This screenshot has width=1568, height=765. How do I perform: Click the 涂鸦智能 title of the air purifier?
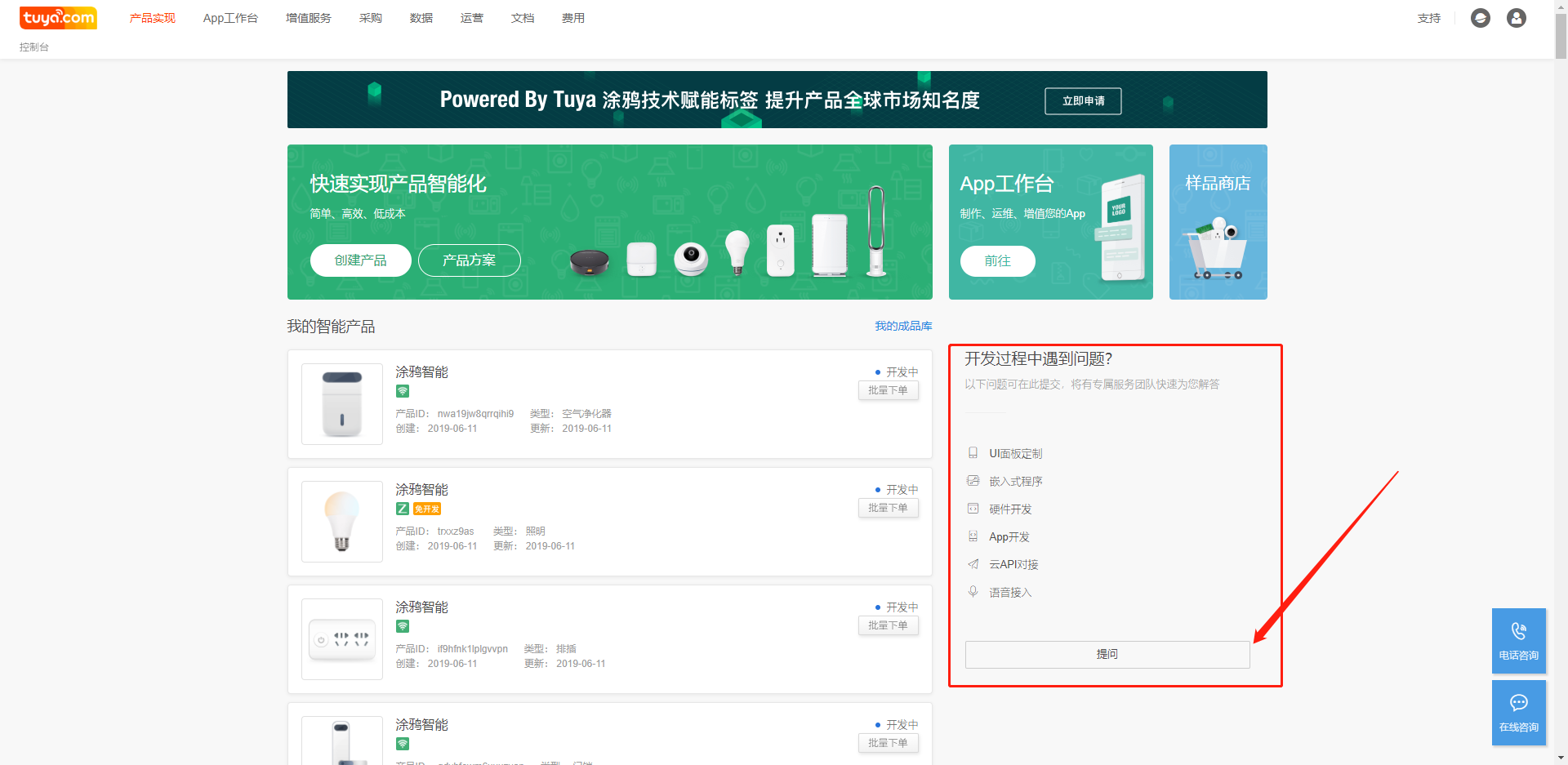pos(422,372)
